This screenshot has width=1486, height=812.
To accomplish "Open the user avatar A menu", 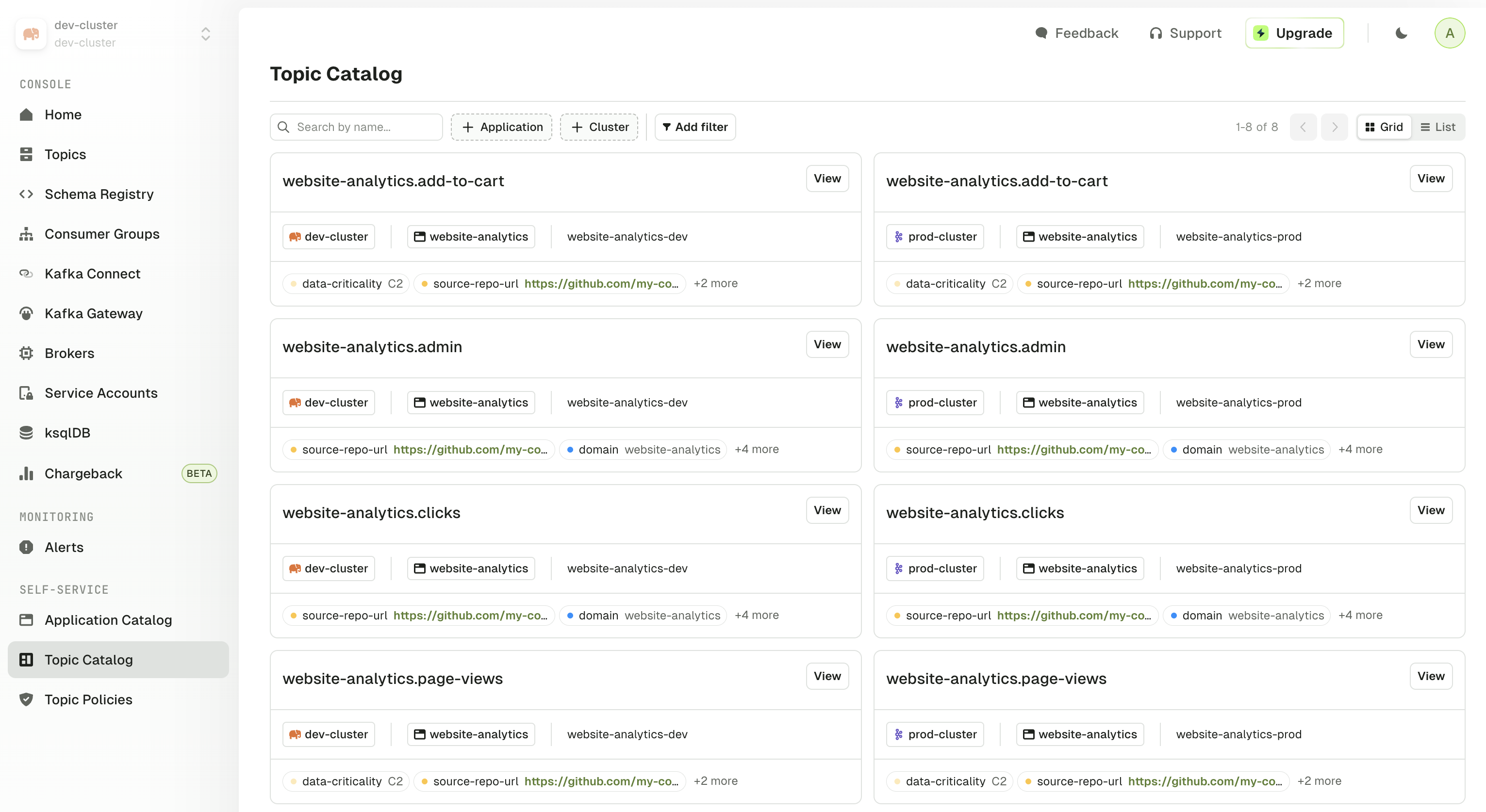I will (1449, 33).
